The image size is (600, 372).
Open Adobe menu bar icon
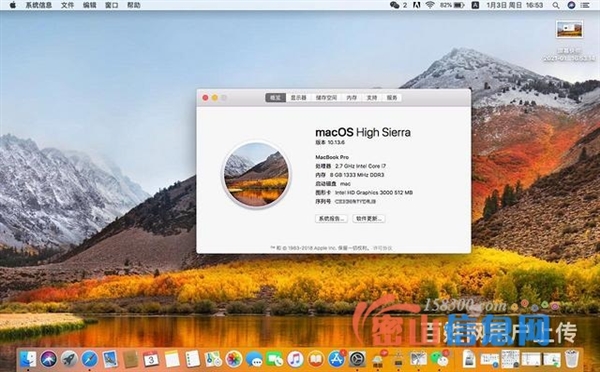[x=417, y=5]
